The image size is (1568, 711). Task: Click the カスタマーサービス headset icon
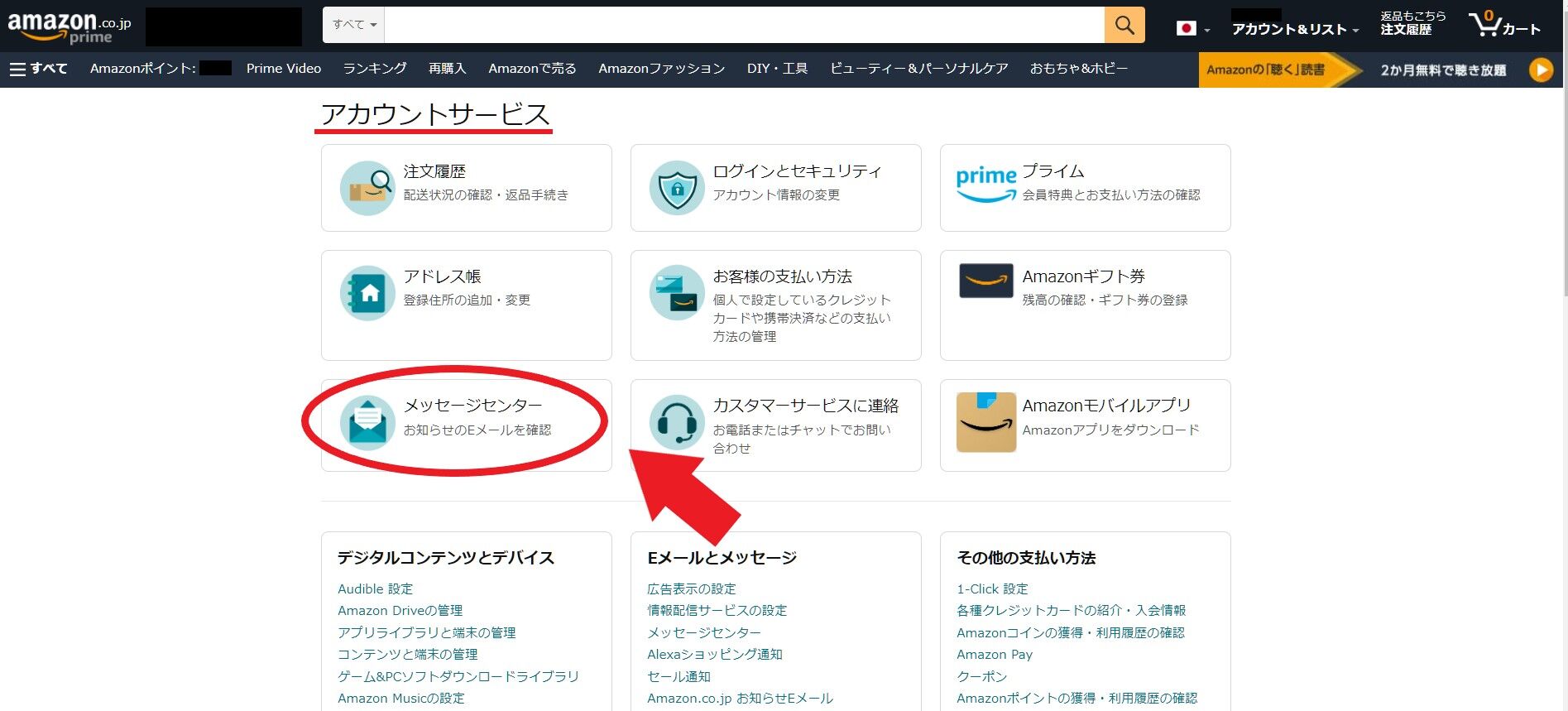coord(677,422)
